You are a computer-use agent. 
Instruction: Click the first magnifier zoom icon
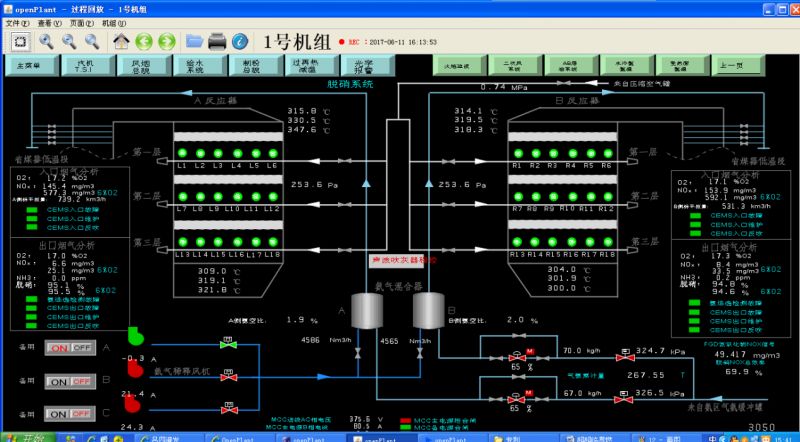[46, 41]
